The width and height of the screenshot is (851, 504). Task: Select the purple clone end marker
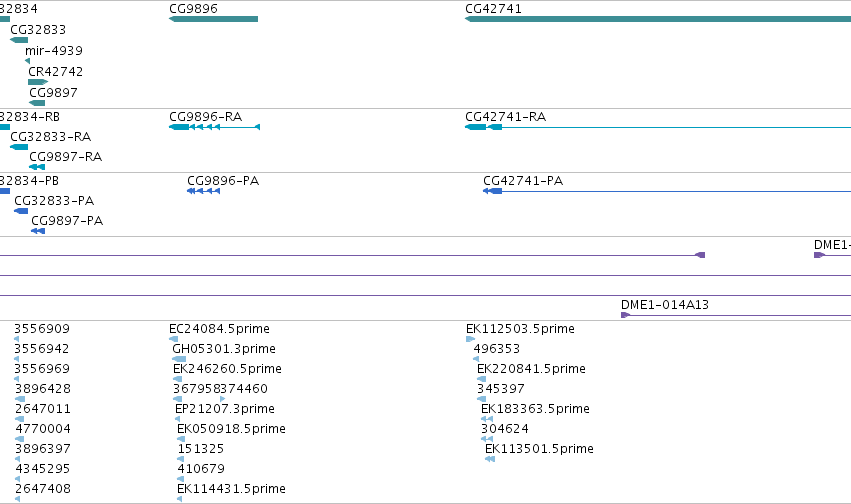pyautogui.click(x=700, y=255)
